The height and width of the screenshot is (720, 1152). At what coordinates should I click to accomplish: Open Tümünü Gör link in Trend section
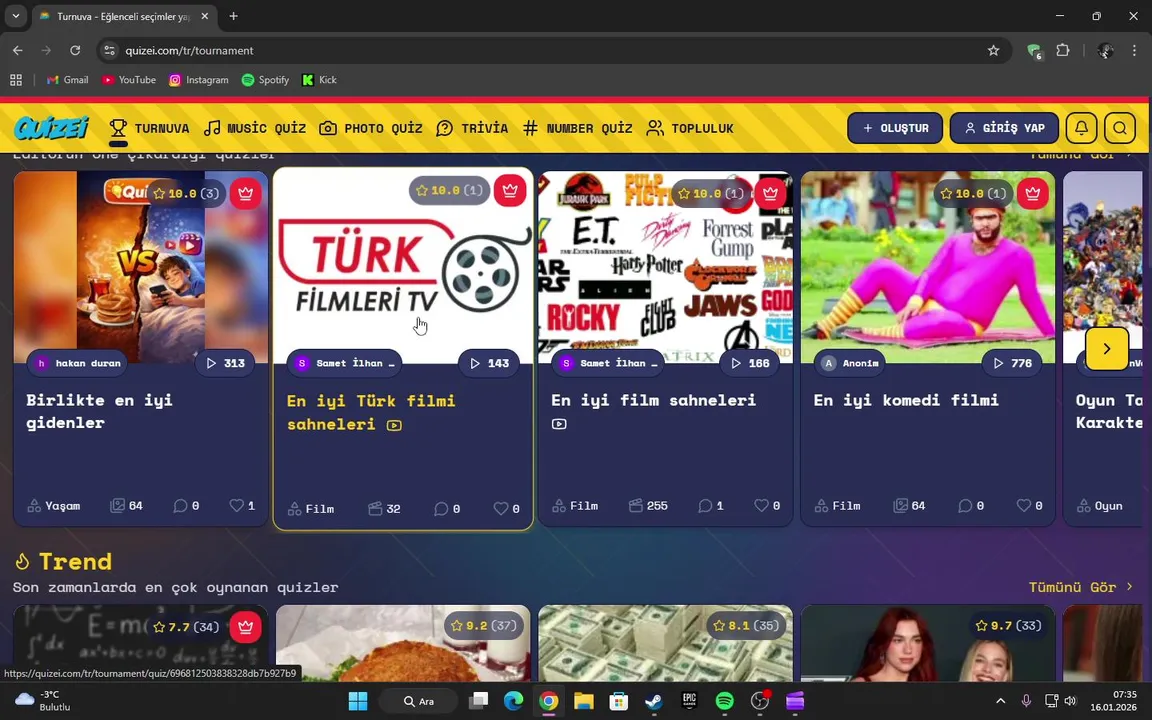[x=1081, y=587]
